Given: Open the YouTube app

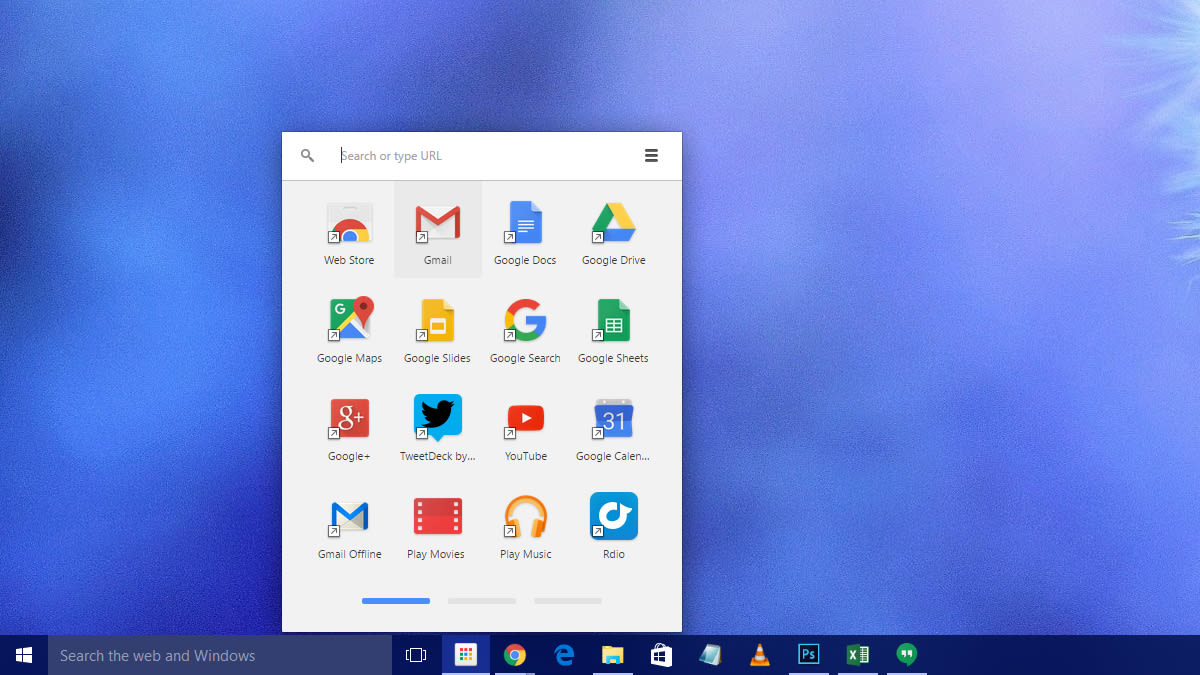Looking at the screenshot, I should point(525,418).
